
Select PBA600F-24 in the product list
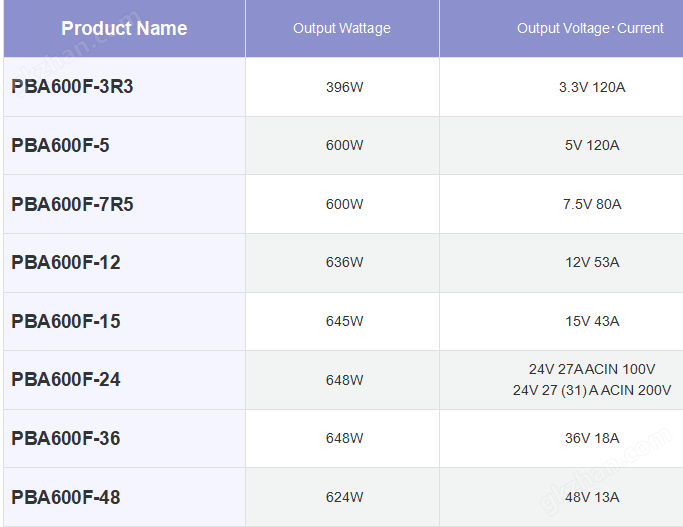66,380
